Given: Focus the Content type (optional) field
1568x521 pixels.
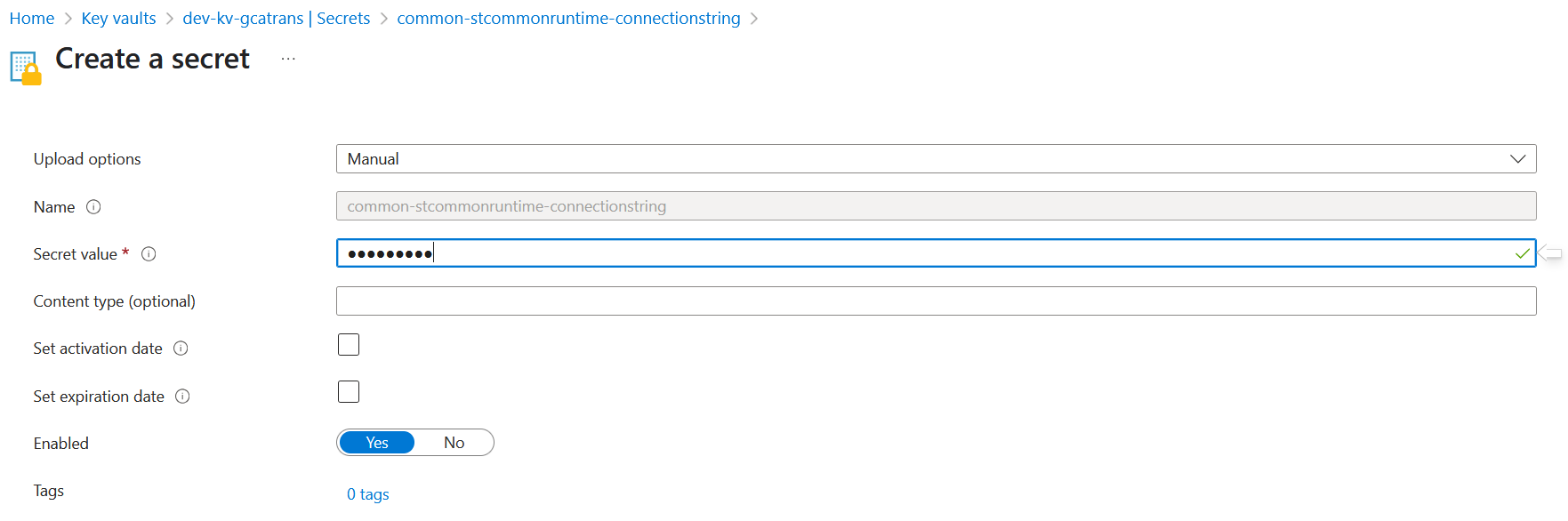Looking at the screenshot, I should [936, 301].
